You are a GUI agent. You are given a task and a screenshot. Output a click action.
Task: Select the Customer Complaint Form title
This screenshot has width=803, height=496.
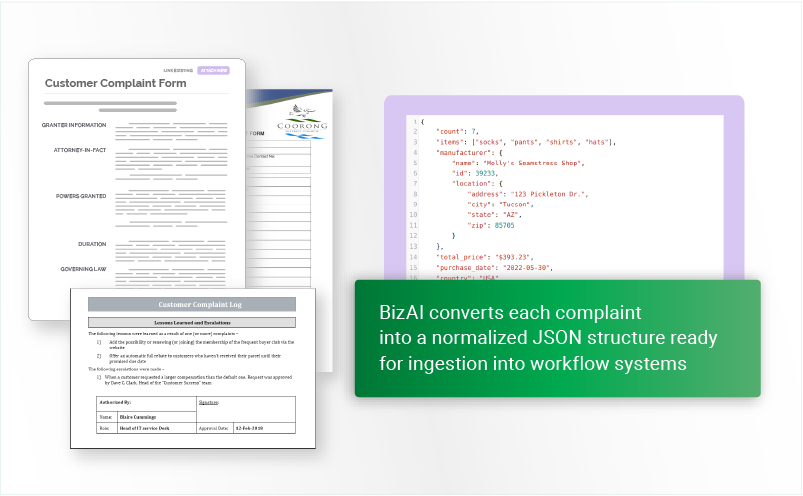pyautogui.click(x=116, y=84)
